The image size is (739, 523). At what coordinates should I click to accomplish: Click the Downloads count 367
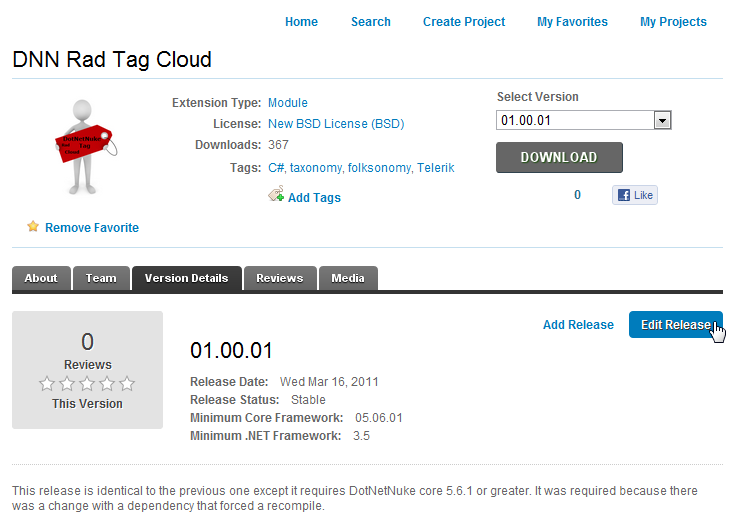[x=278, y=145]
